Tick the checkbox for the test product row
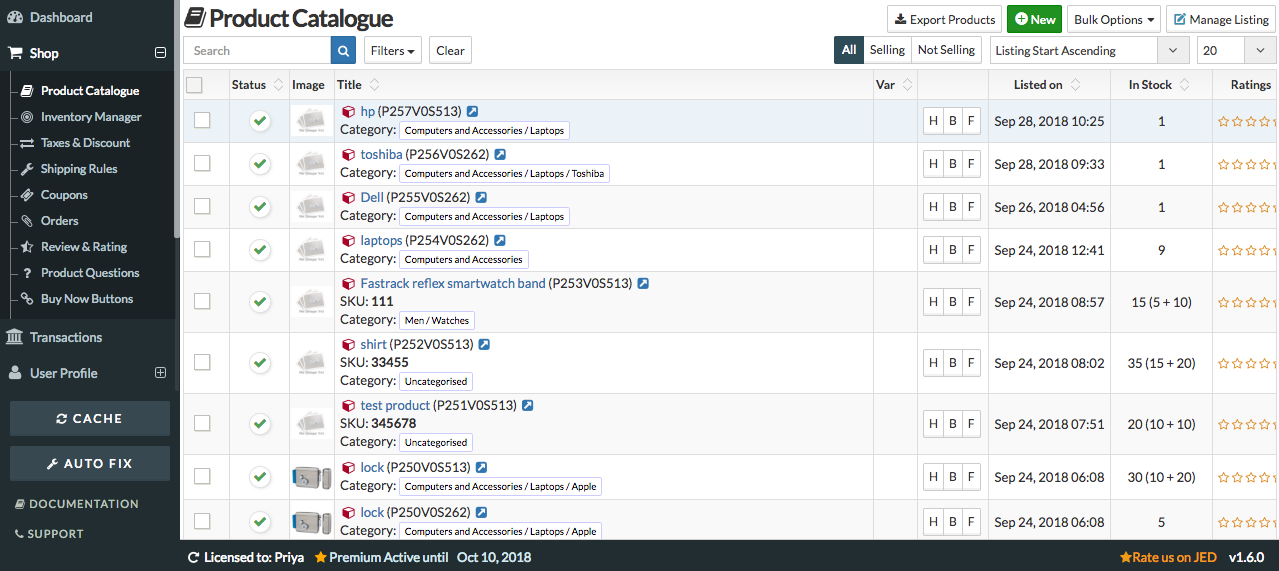 (x=202, y=423)
